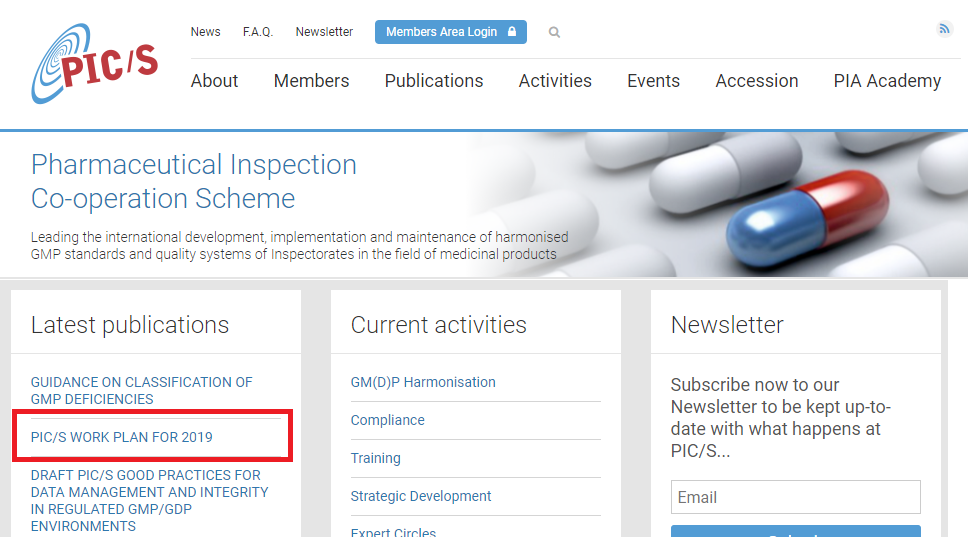This screenshot has width=968, height=537.
Task: Open the Publications menu
Action: 434,81
